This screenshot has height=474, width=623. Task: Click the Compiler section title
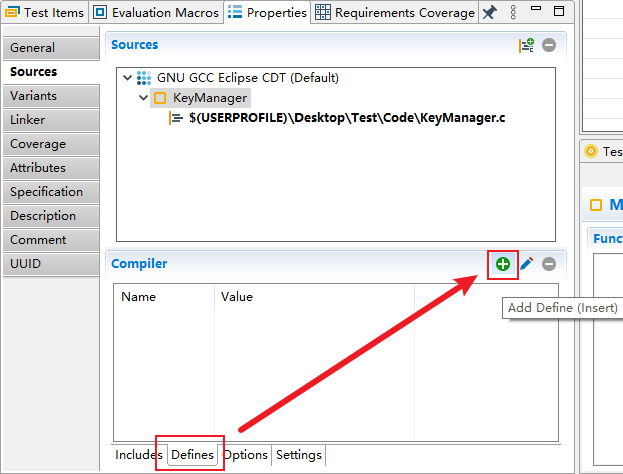coord(139,264)
